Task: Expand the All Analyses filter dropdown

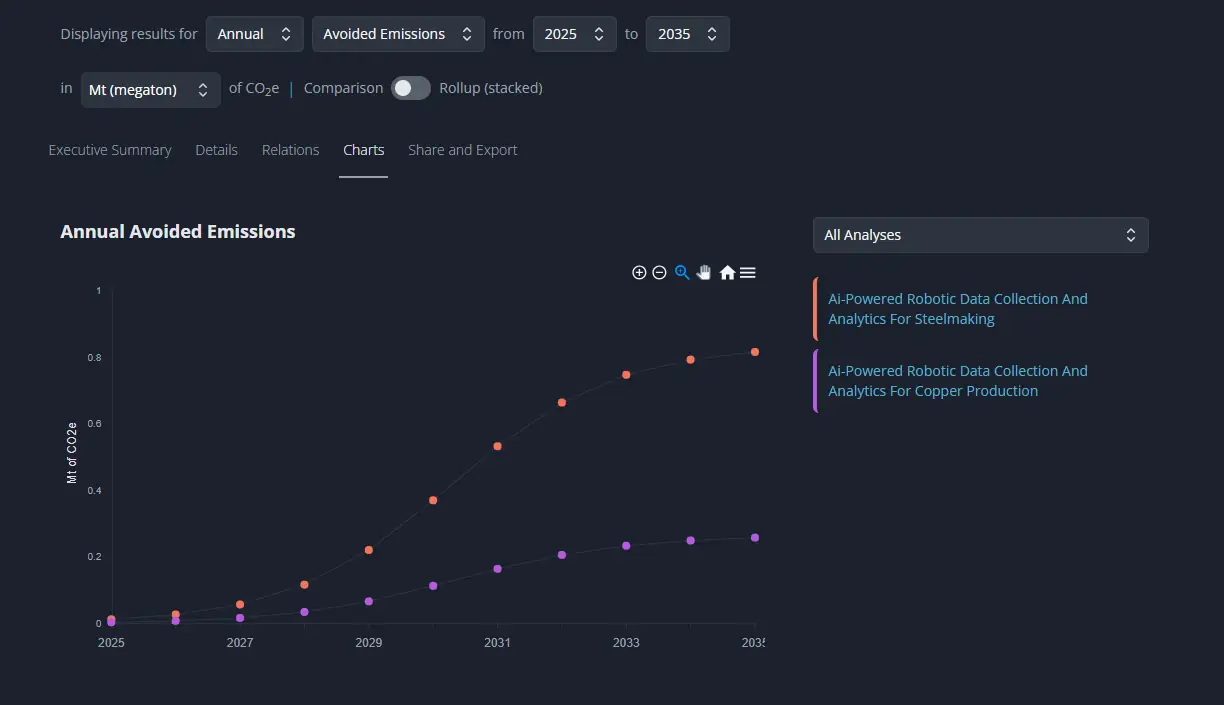Action: (x=980, y=235)
